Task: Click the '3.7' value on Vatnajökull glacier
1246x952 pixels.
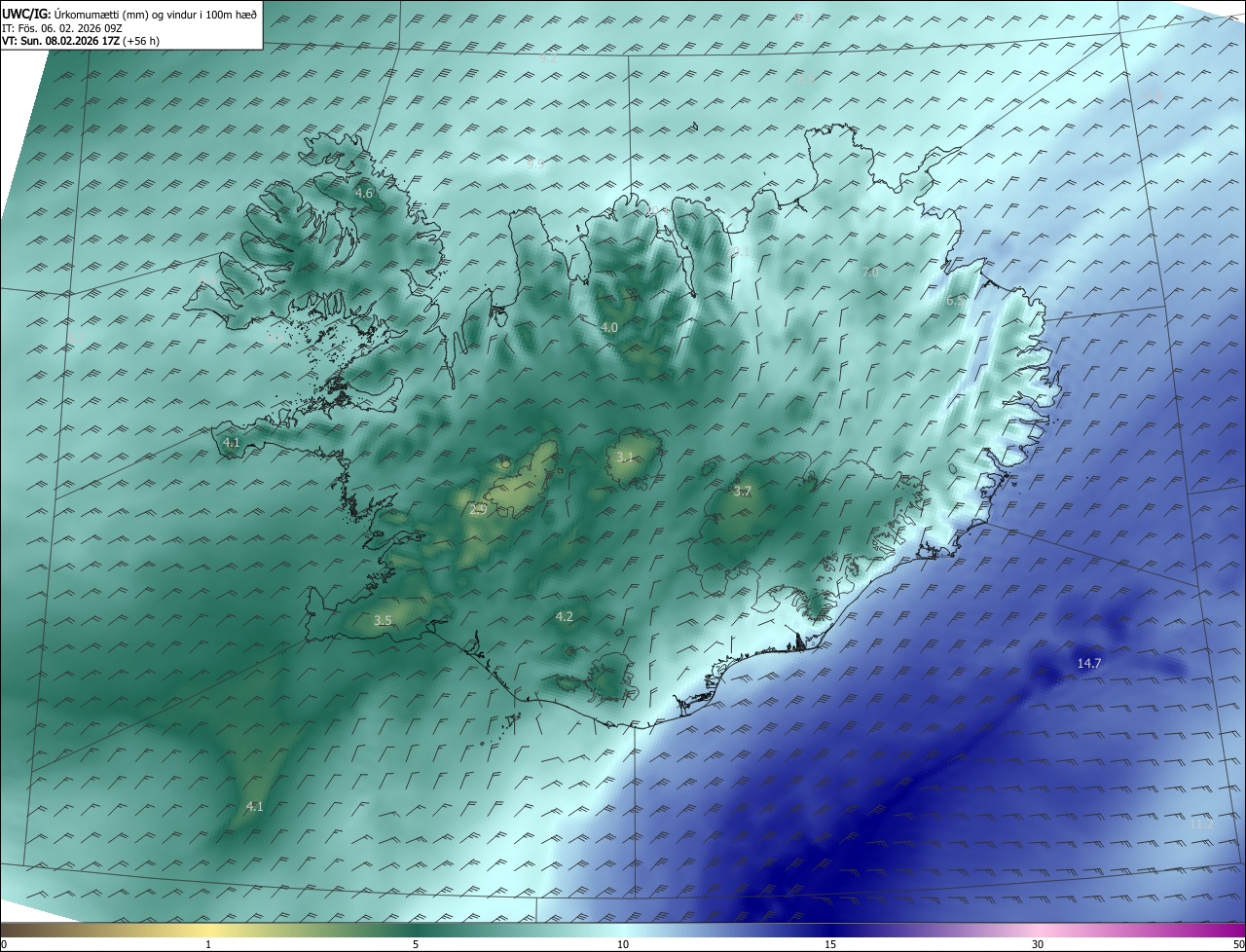Action: [743, 492]
